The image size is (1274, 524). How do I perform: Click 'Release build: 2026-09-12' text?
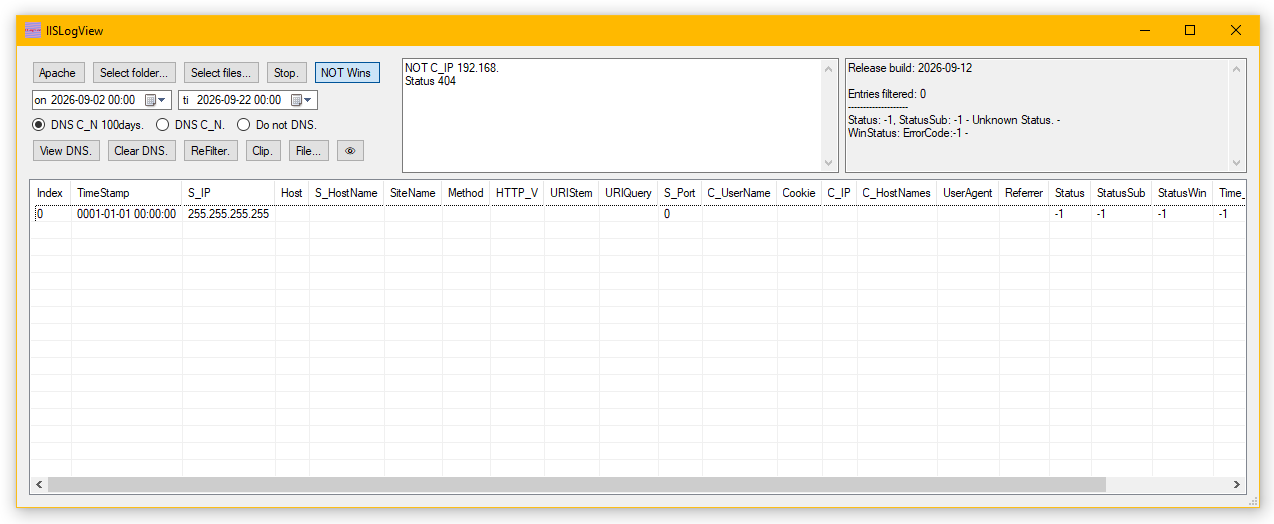tap(910, 68)
